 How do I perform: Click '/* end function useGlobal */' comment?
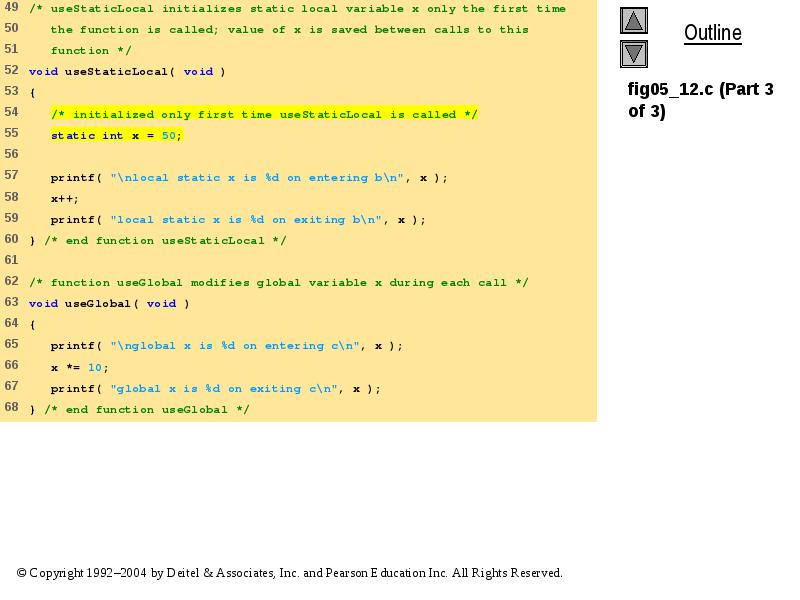coord(147,410)
